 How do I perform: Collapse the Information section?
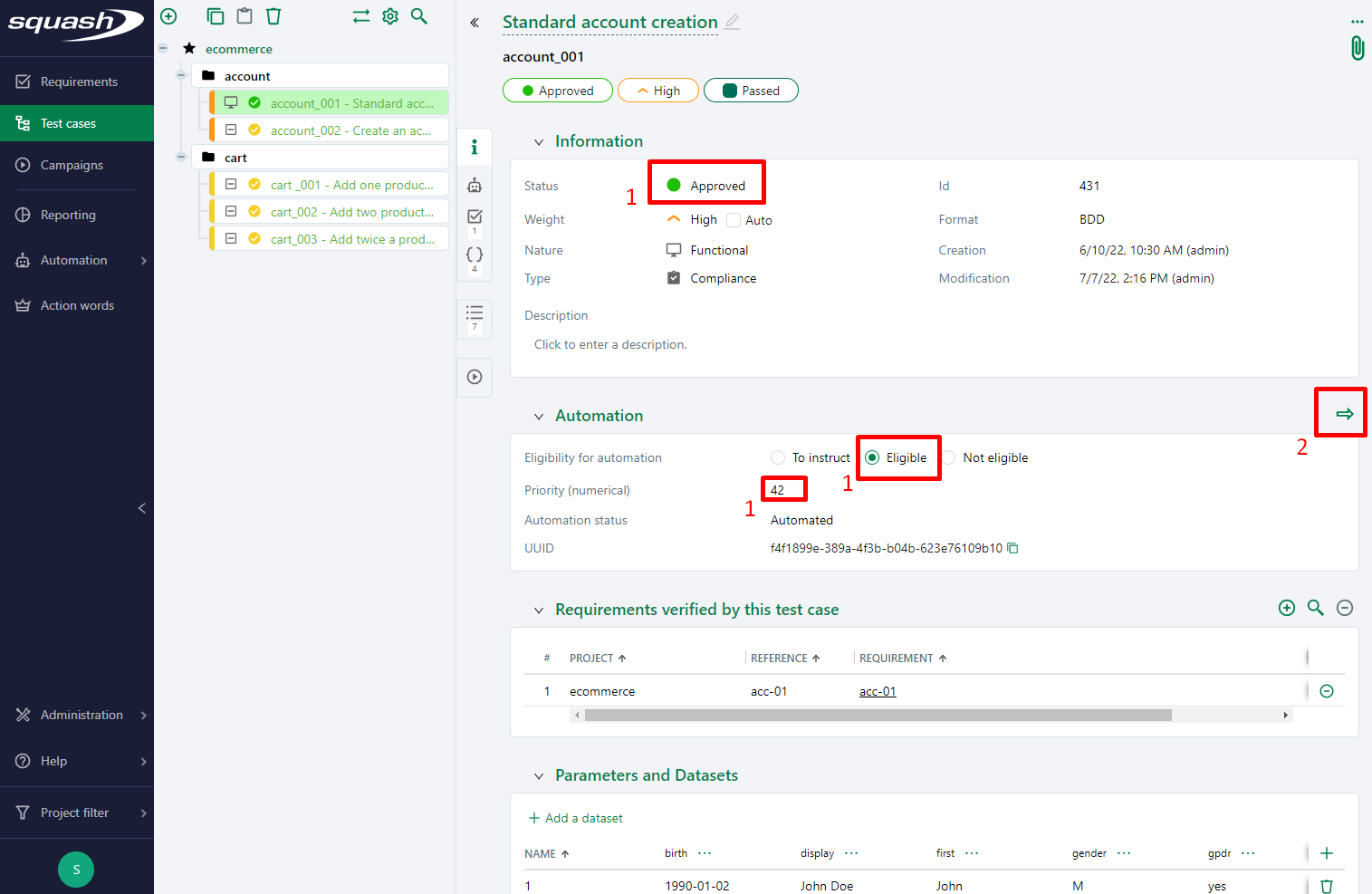539,142
